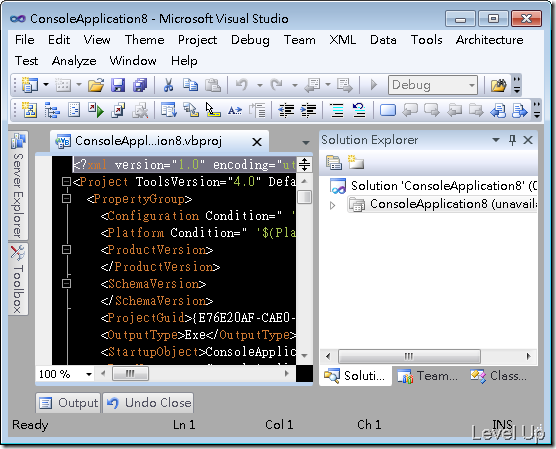This screenshot has width=556, height=449.
Task: Click editor scroll down arrow
Action: (x=304, y=355)
